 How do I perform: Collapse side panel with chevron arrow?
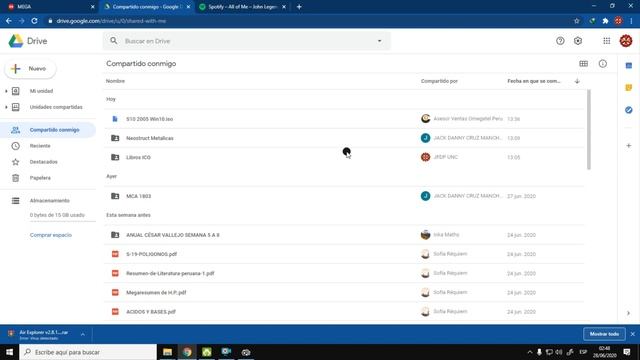(628, 313)
